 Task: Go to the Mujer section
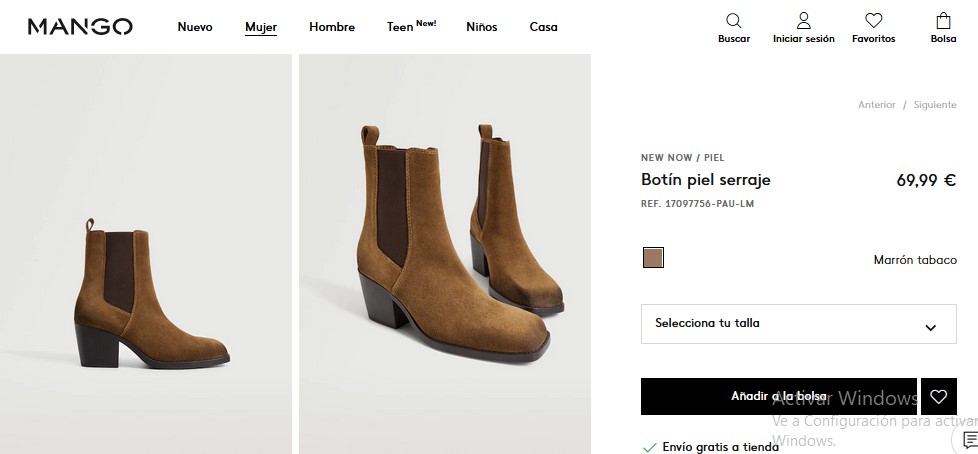pyautogui.click(x=261, y=27)
